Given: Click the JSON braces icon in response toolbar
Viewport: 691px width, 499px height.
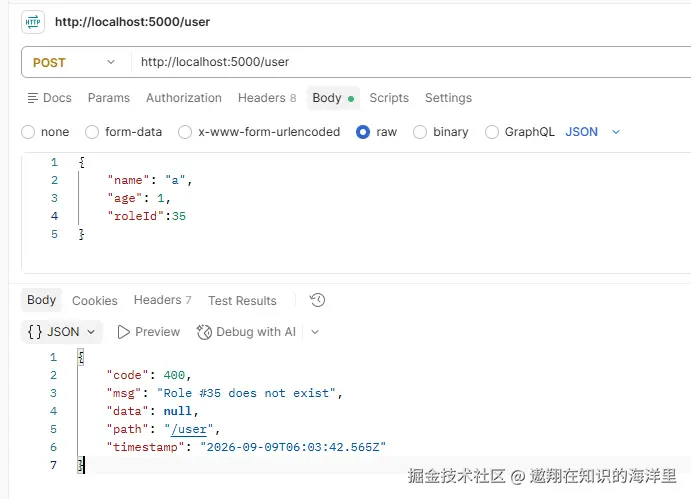Looking at the screenshot, I should pos(35,332).
